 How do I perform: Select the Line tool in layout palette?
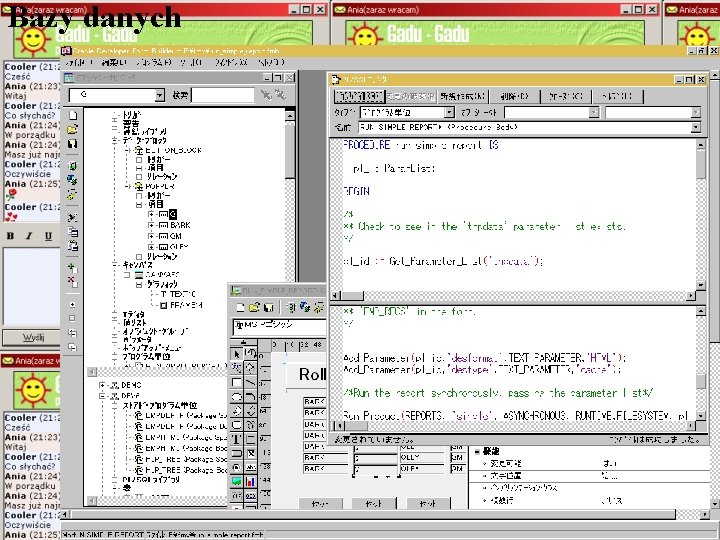[251, 382]
